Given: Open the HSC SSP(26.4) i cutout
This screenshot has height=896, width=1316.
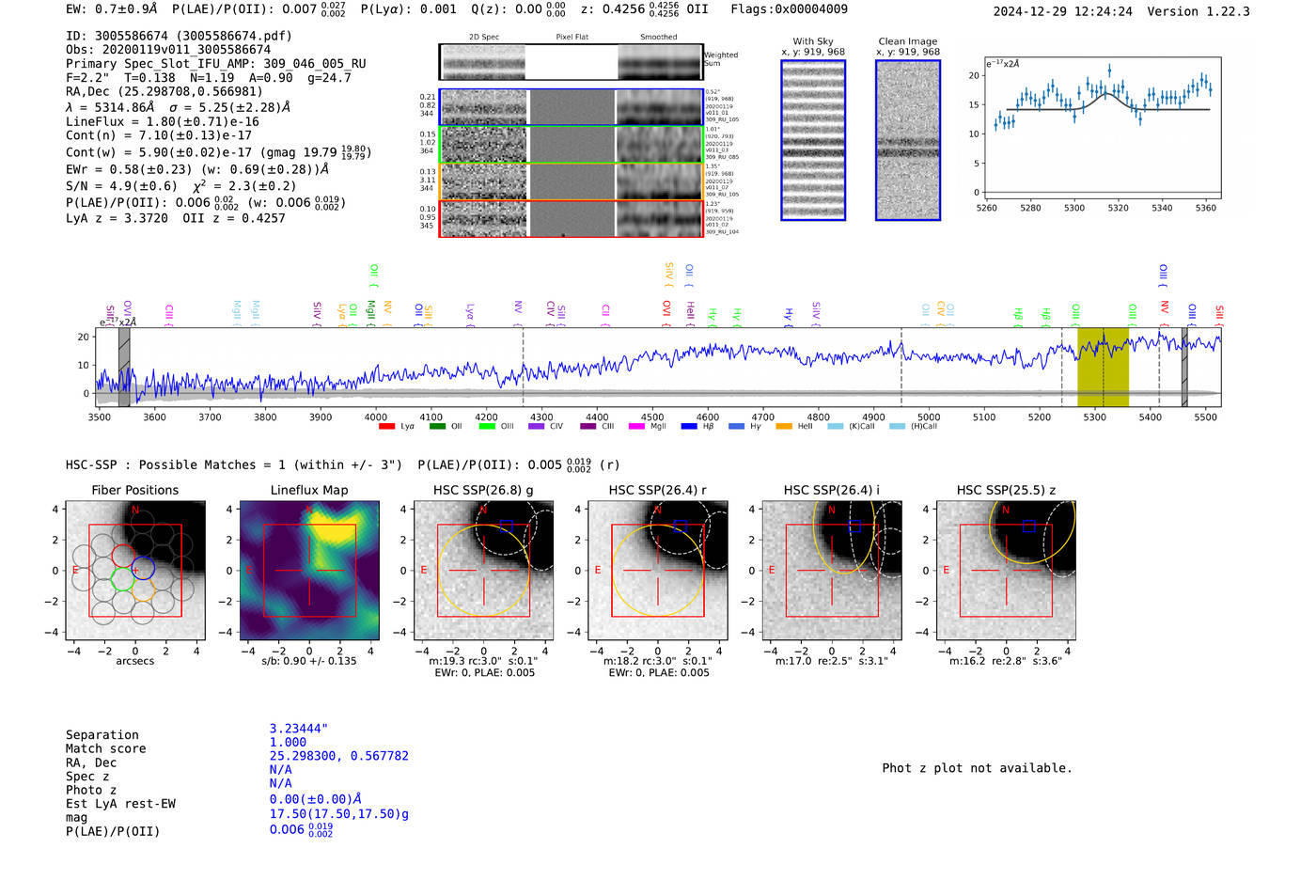Looking at the screenshot, I should tap(832, 571).
